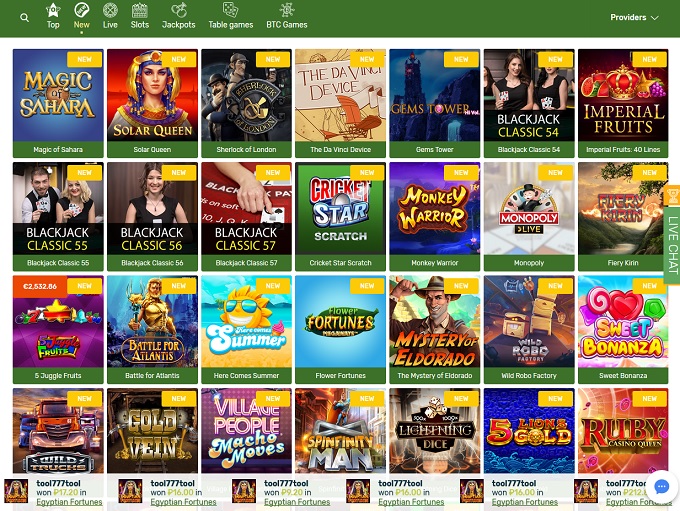This screenshot has width=680, height=511.
Task: Open the Jackpots category
Action: [x=179, y=15]
